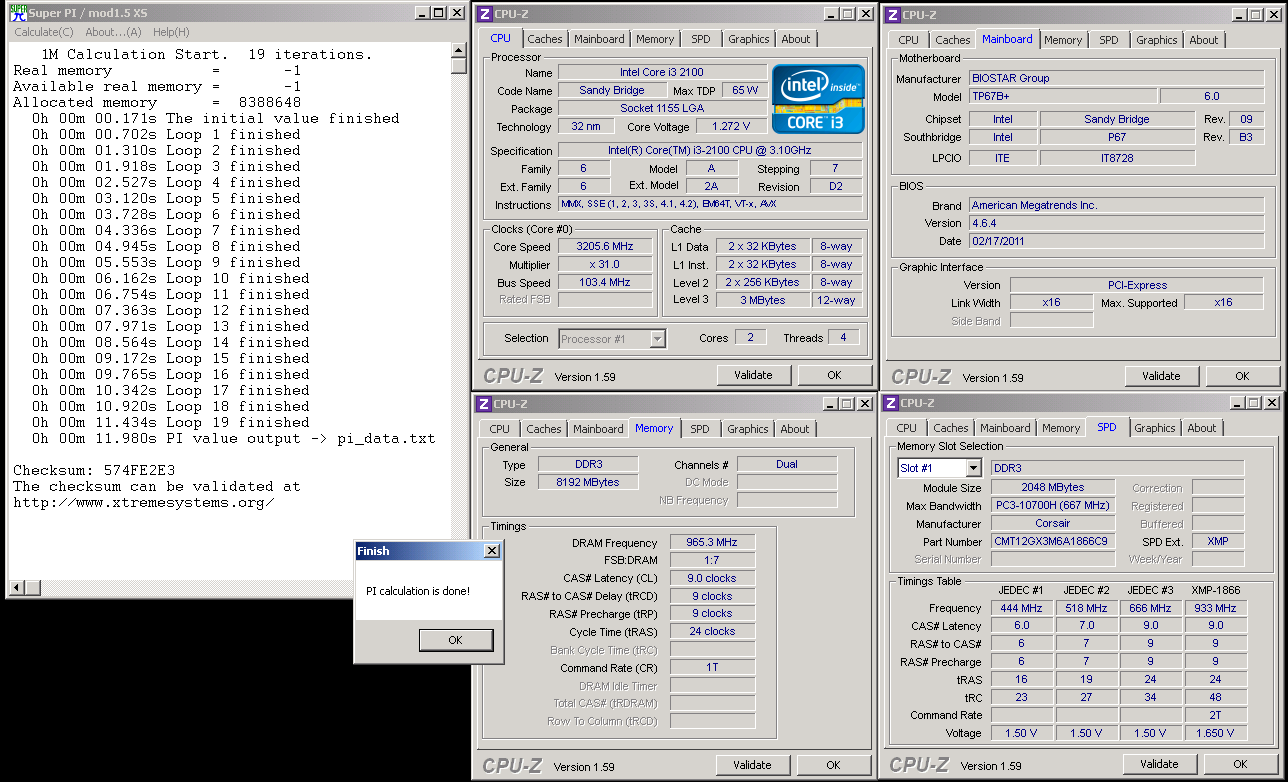Switch to Mainboard tab in the Memory CPU-Z window
Screen dimensions: 1288x782
pos(598,429)
